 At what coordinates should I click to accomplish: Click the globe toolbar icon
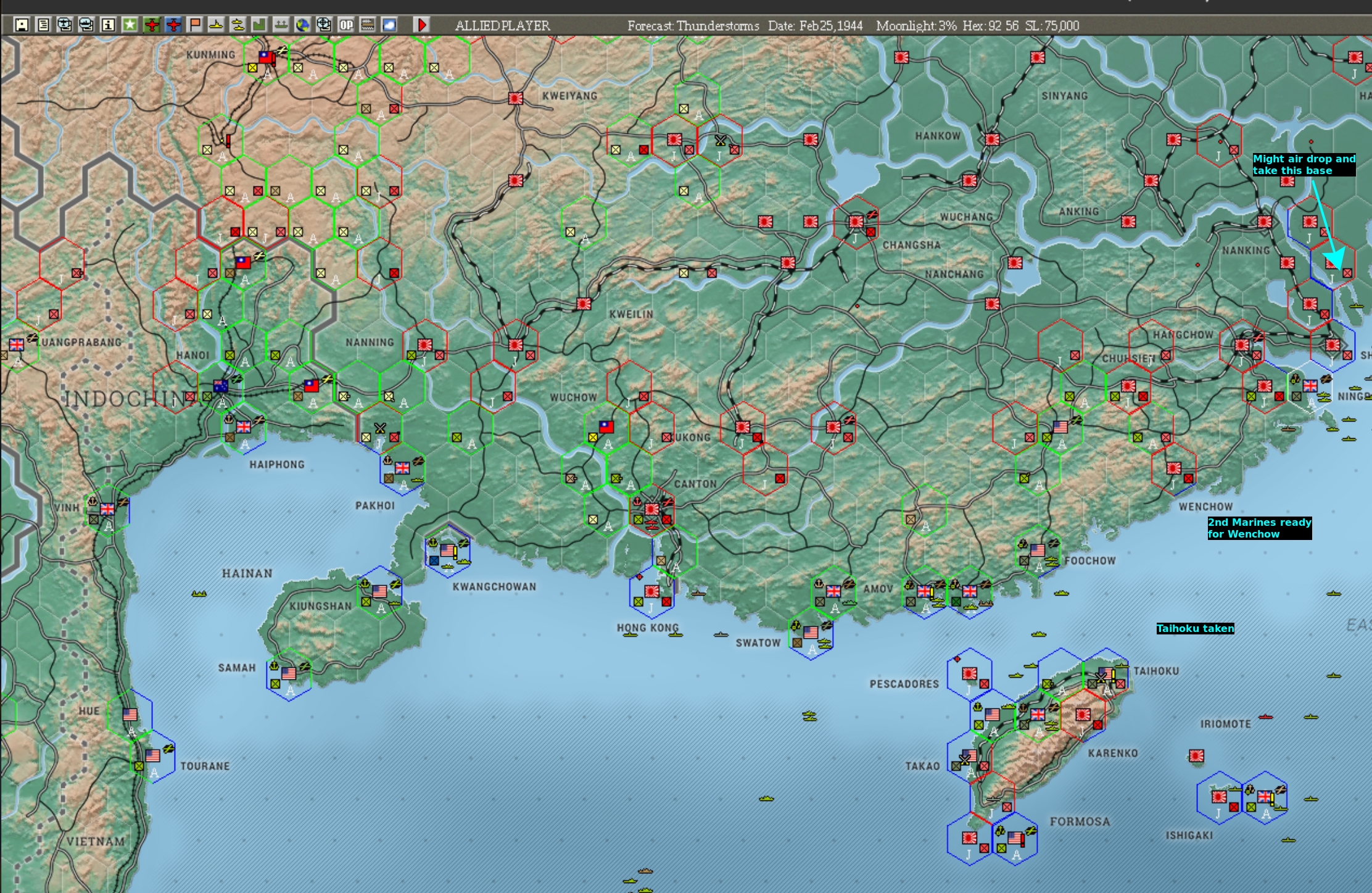(x=302, y=25)
